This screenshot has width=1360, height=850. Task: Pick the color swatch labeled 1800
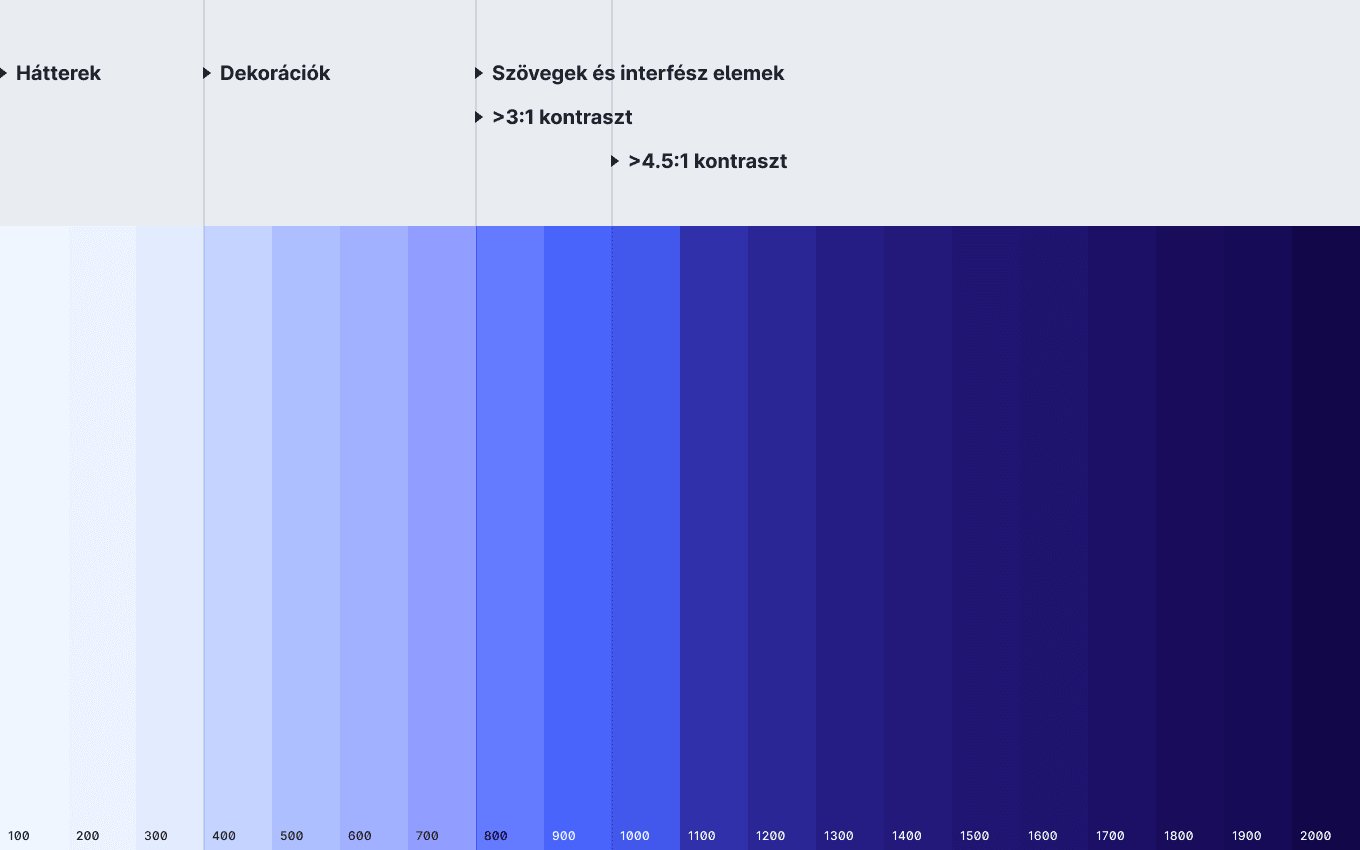coord(1190,538)
